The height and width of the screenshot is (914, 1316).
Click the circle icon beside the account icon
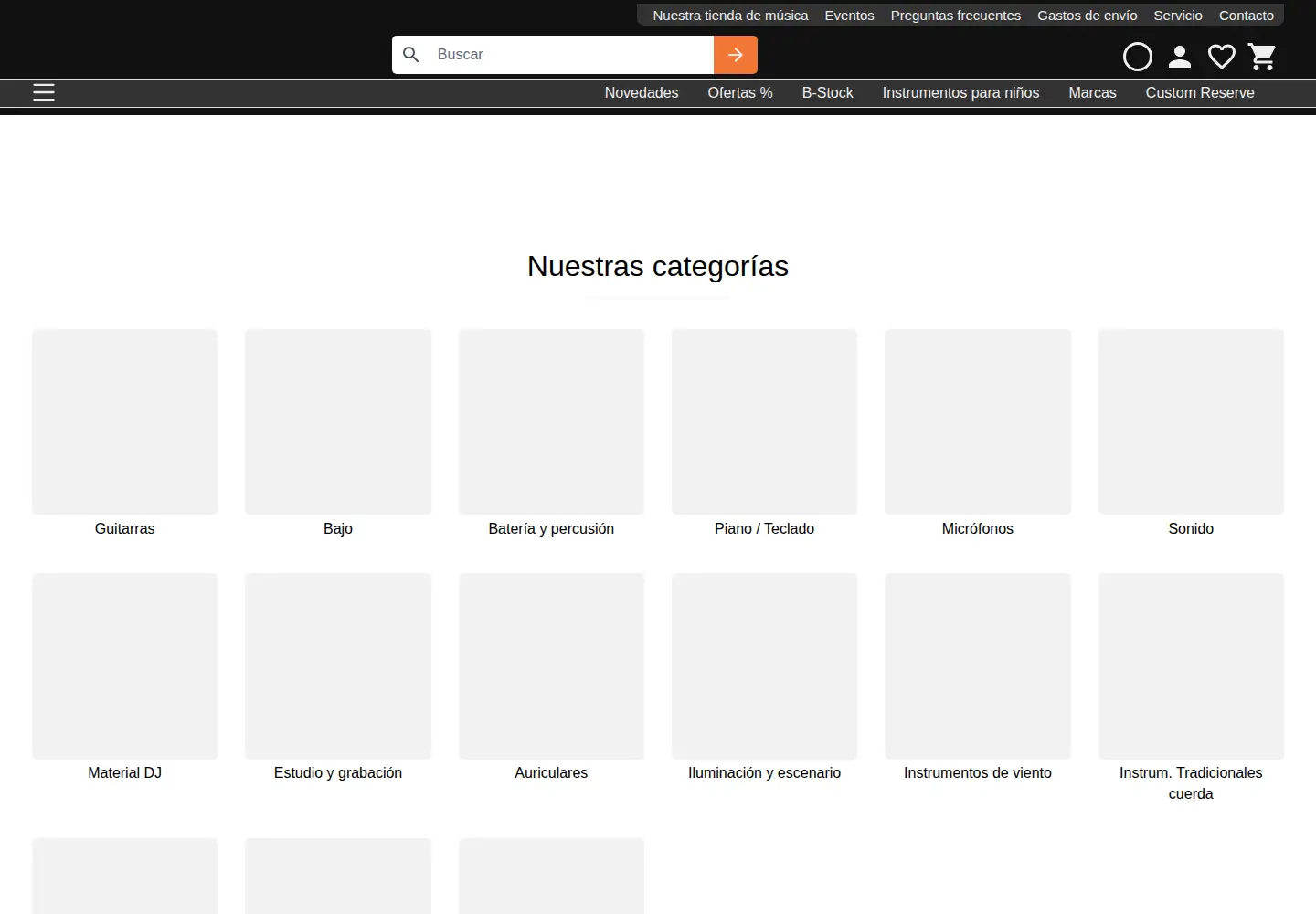click(x=1138, y=57)
